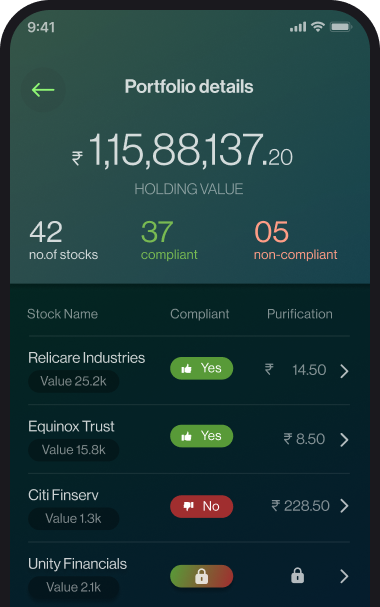This screenshot has width=380, height=607.
Task: Click the red No badge for Citi Finserv
Action: 201,506
